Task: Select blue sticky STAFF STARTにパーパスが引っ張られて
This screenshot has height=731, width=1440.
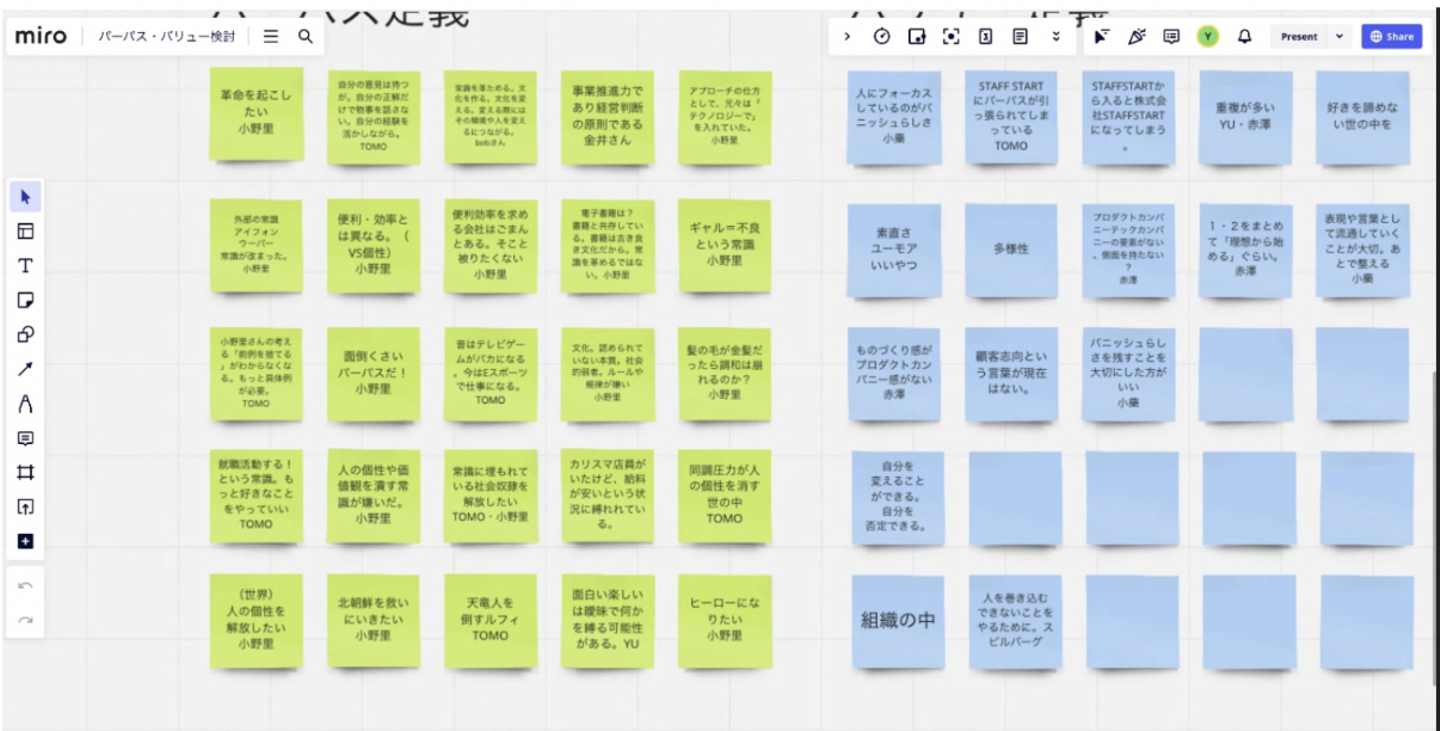Action: (x=1011, y=117)
